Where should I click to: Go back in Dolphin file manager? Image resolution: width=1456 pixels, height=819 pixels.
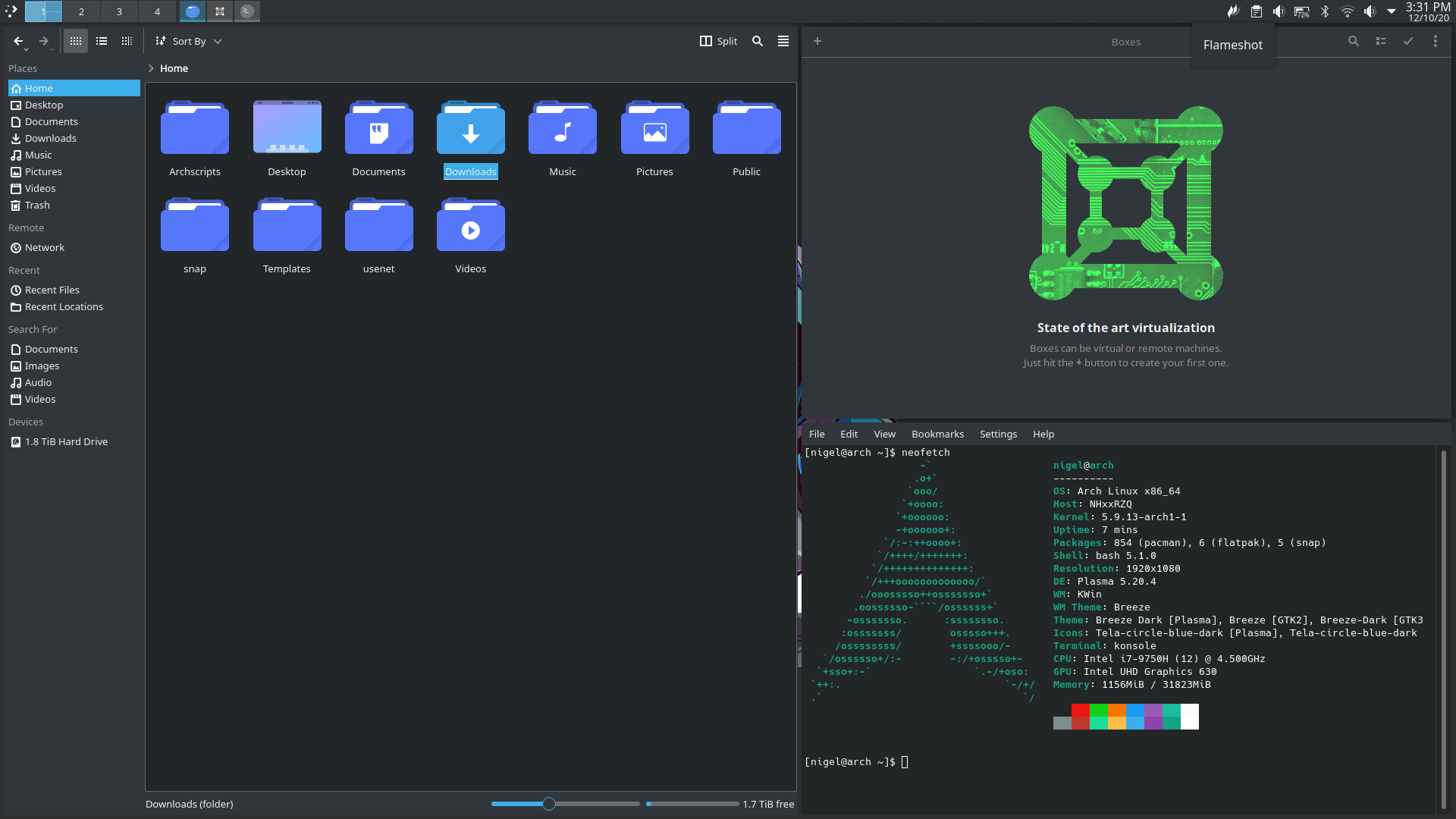pyautogui.click(x=18, y=42)
